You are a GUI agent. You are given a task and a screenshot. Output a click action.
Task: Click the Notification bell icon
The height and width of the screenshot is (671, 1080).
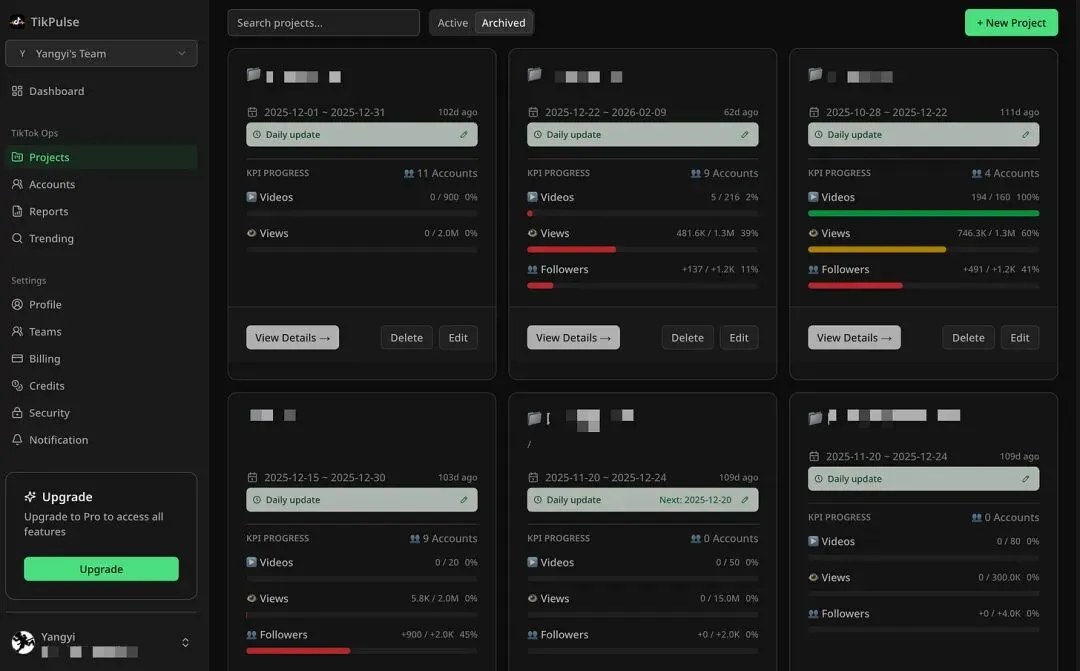coord(17,440)
